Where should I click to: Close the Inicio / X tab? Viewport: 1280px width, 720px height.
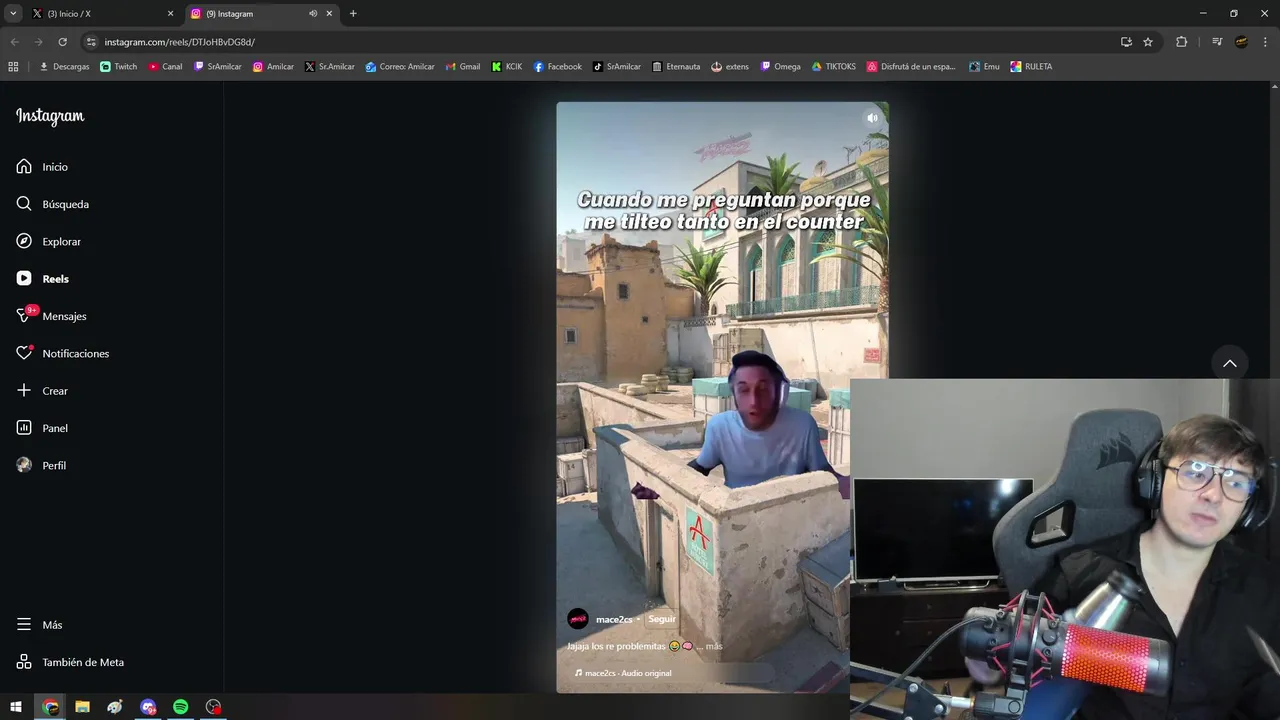170,14
